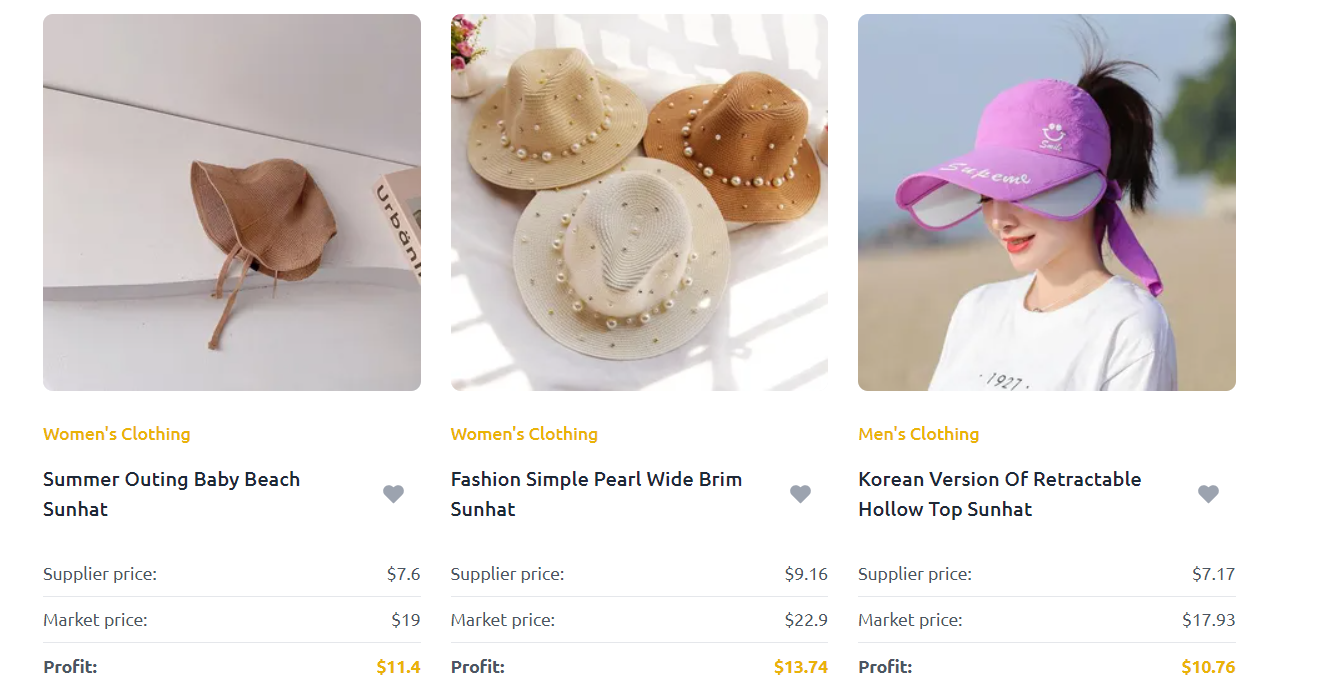Select the $10.76 profit value

1208,667
